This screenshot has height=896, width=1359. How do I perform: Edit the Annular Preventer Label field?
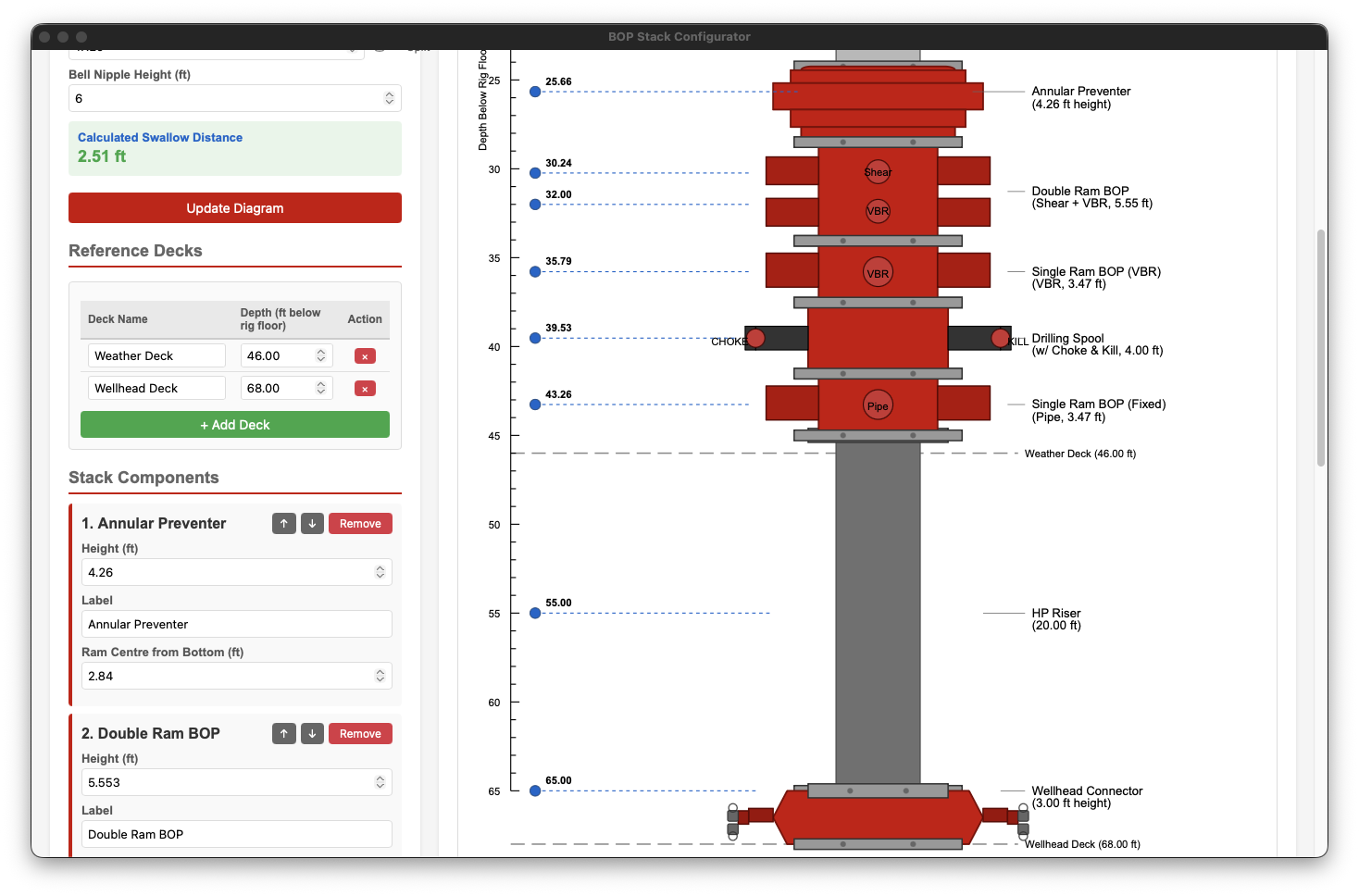(236, 624)
